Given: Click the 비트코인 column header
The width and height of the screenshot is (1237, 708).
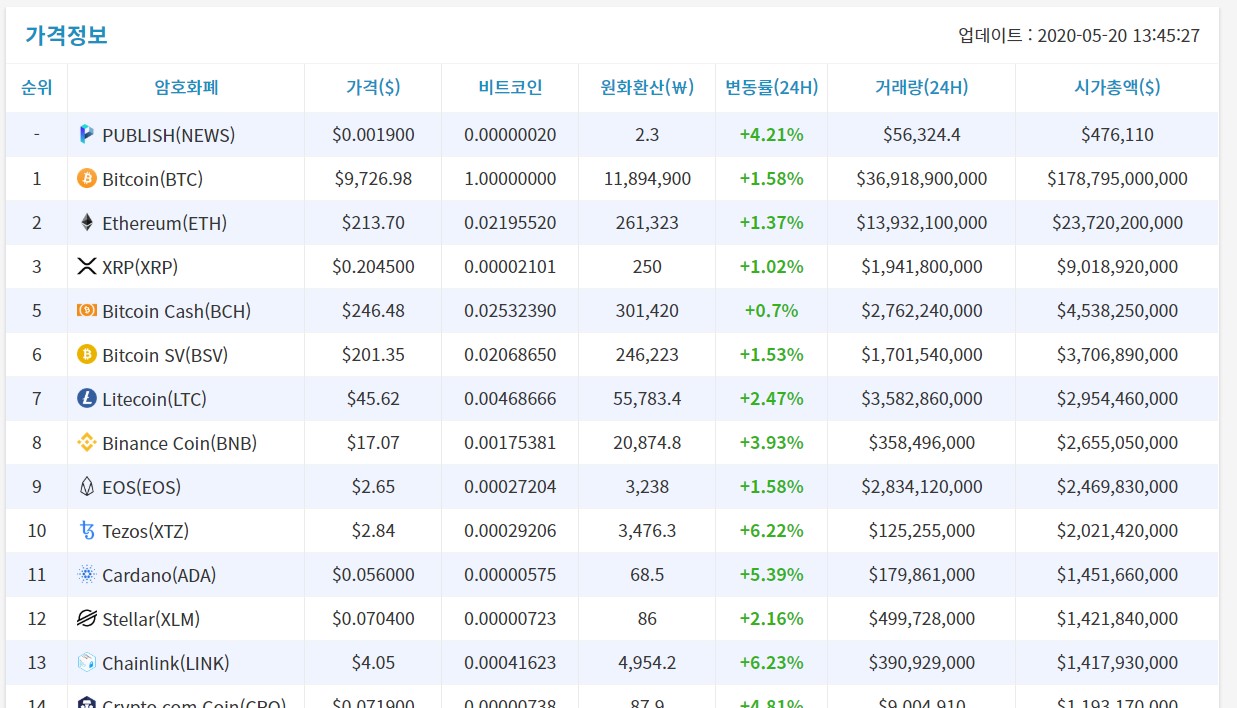Looking at the screenshot, I should pyautogui.click(x=510, y=87).
